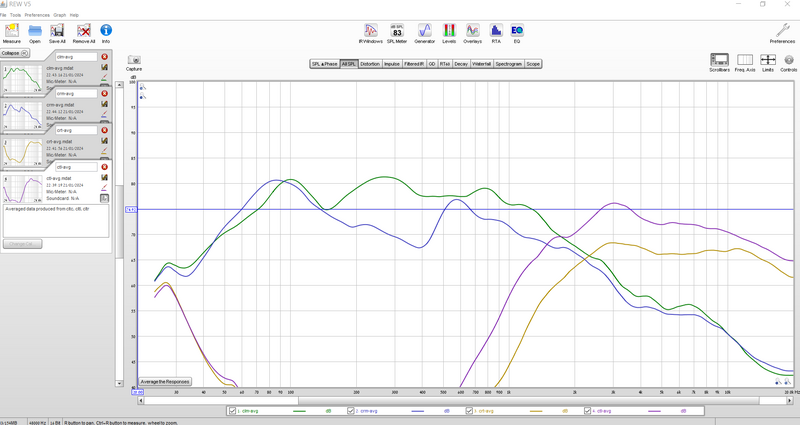The image size is (800, 425).
Task: Open the signal Generator
Action: (x=424, y=30)
